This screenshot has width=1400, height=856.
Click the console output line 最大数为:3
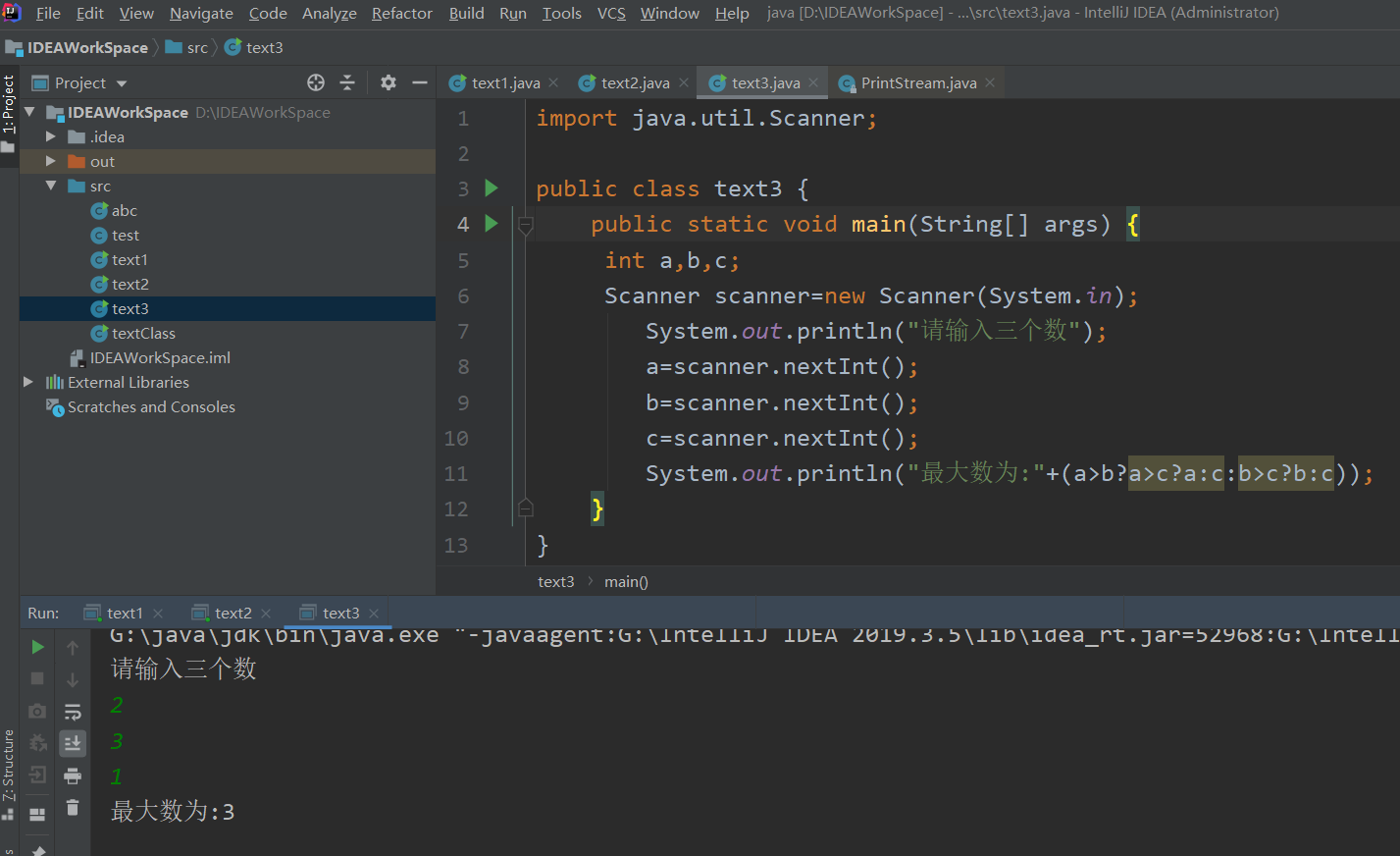point(173,811)
